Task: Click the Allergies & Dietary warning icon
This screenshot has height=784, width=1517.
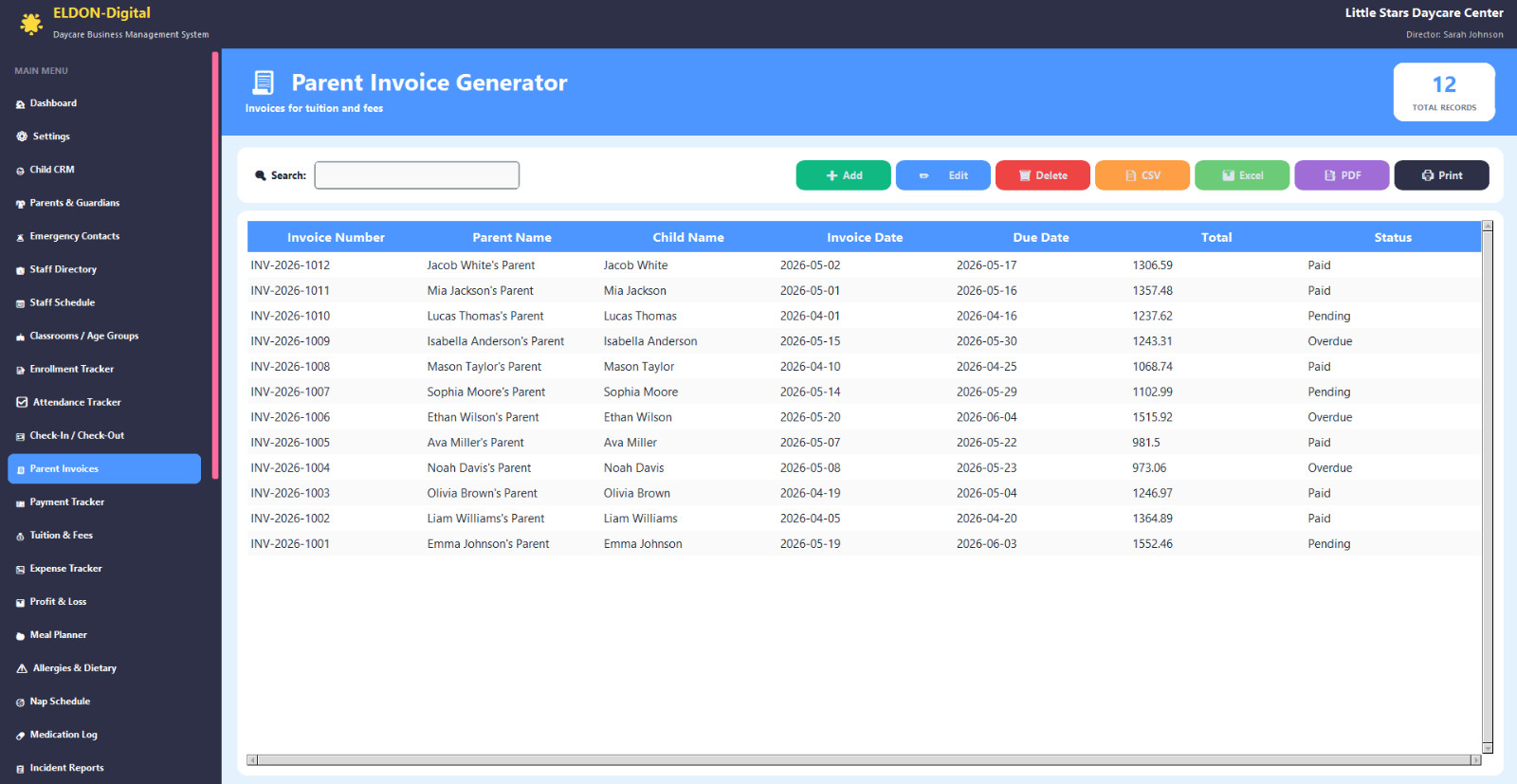Action: tap(22, 668)
